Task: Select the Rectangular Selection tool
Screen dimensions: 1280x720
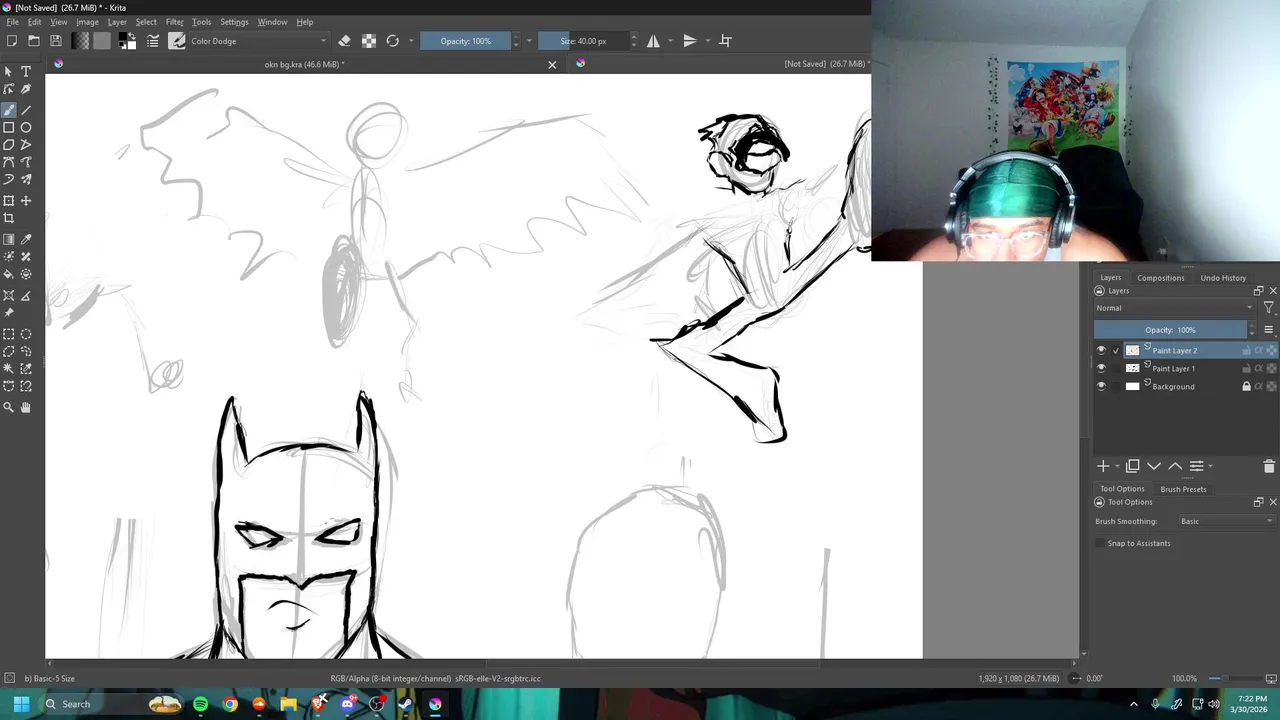Action: pyautogui.click(x=9, y=334)
